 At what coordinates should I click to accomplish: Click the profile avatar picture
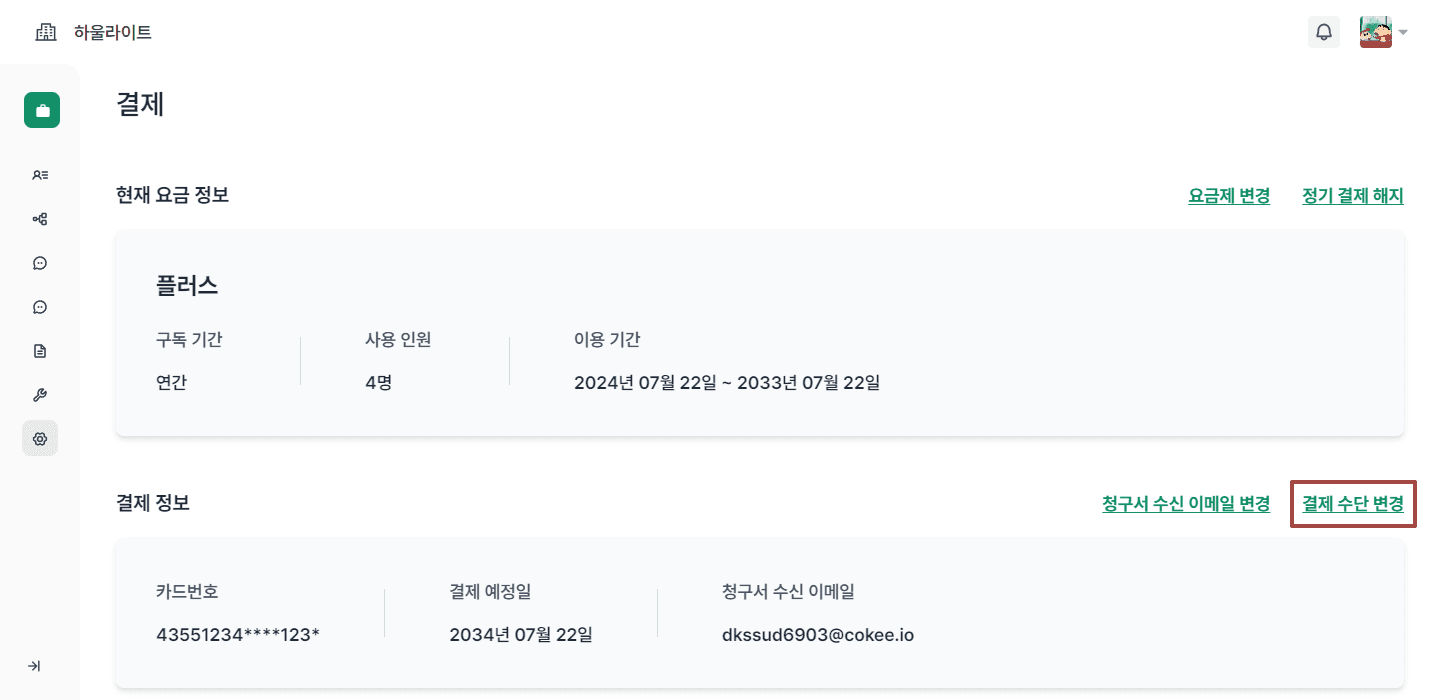tap(1375, 31)
